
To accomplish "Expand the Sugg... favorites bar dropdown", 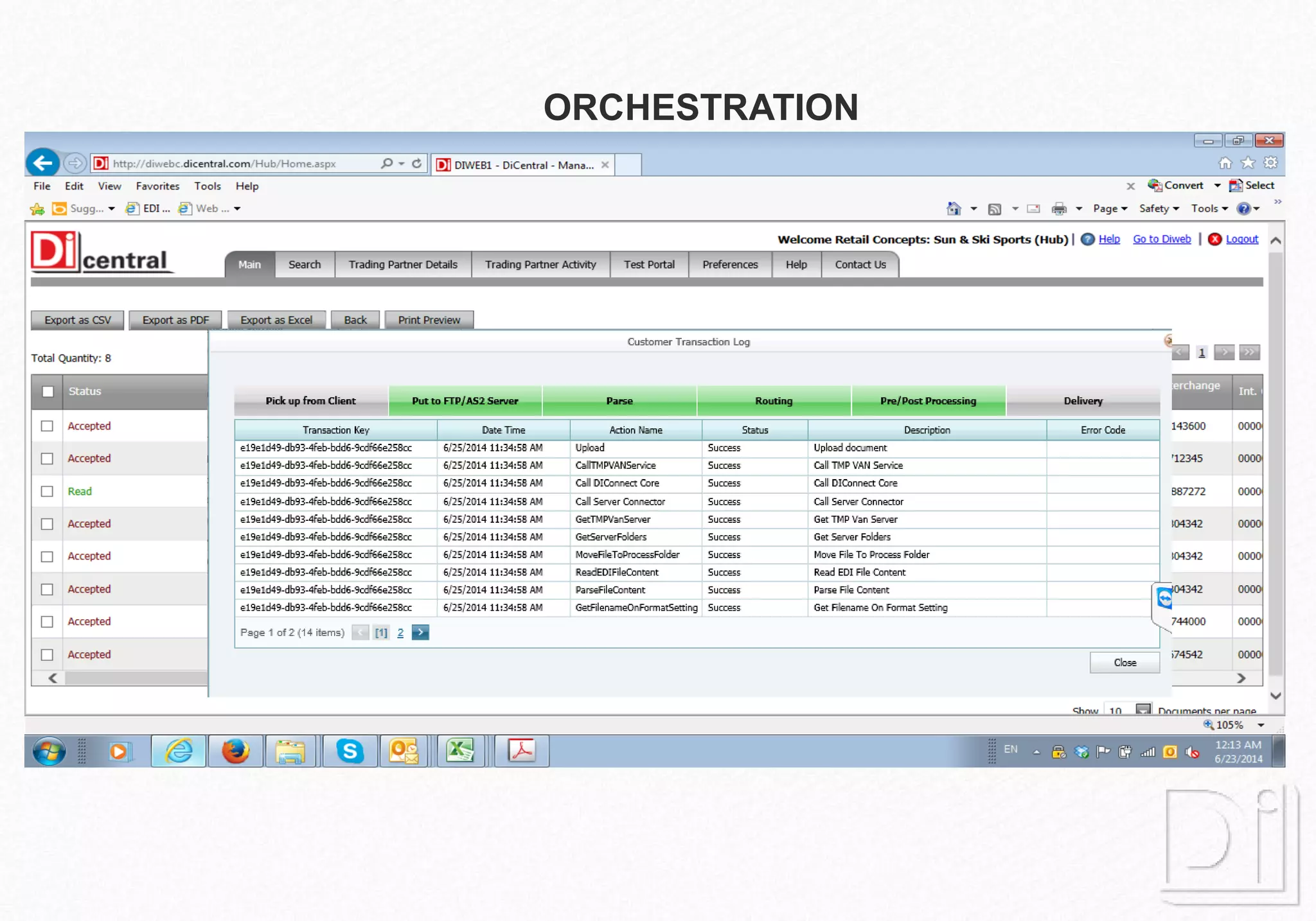I will click(112, 209).
